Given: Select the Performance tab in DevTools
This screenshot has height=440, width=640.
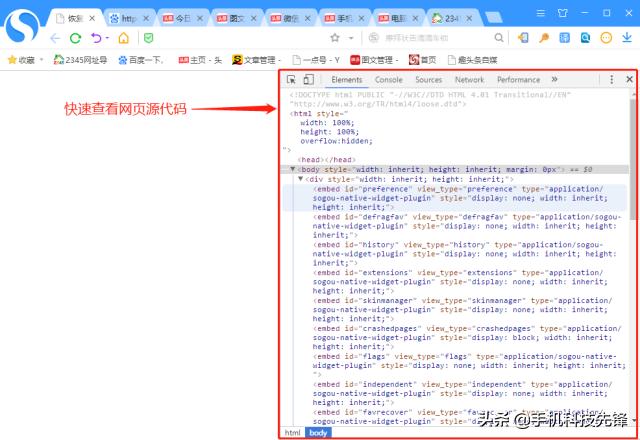Looking at the screenshot, I should coord(518,80).
